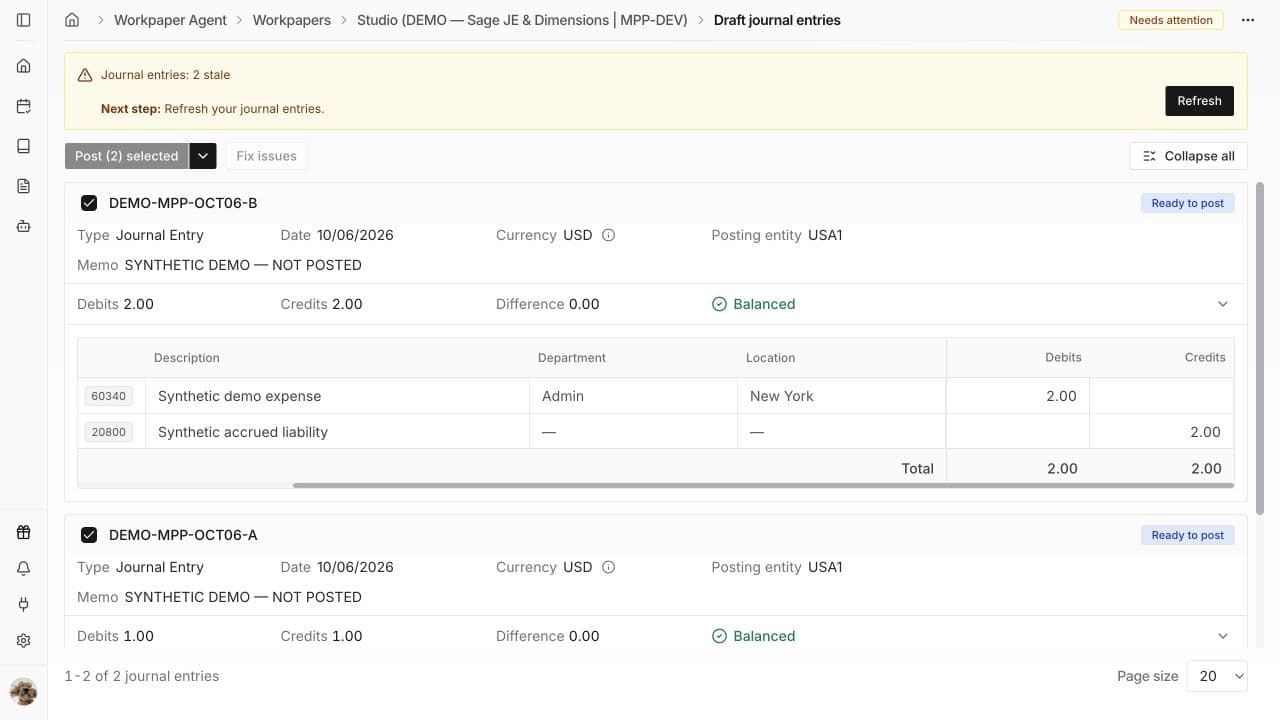
Task: Uncheck the DEMO-MPP-OCT06-B journal entry checkbox
Action: [89, 203]
